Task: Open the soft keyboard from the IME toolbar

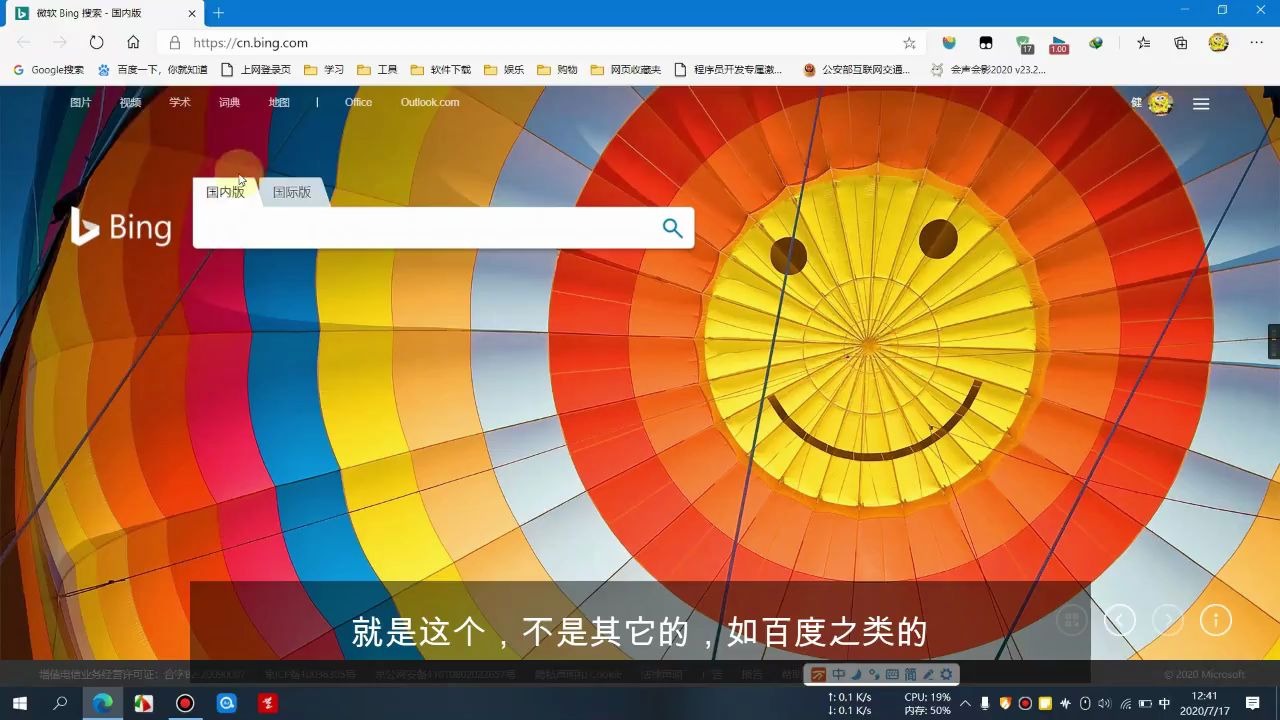Action: pos(891,674)
